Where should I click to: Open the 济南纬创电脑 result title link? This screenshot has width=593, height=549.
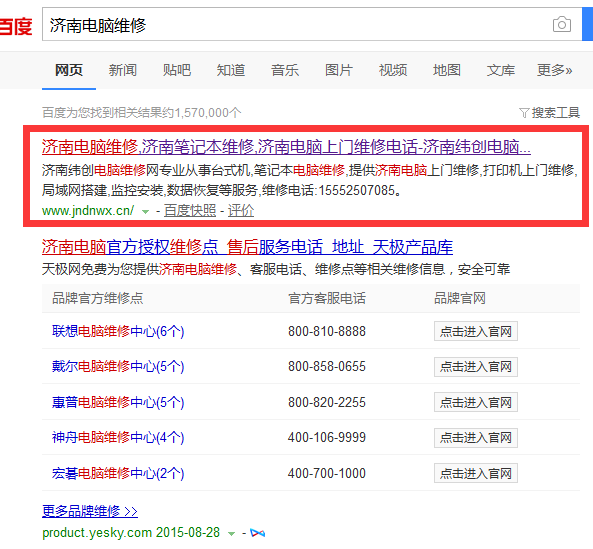click(286, 147)
